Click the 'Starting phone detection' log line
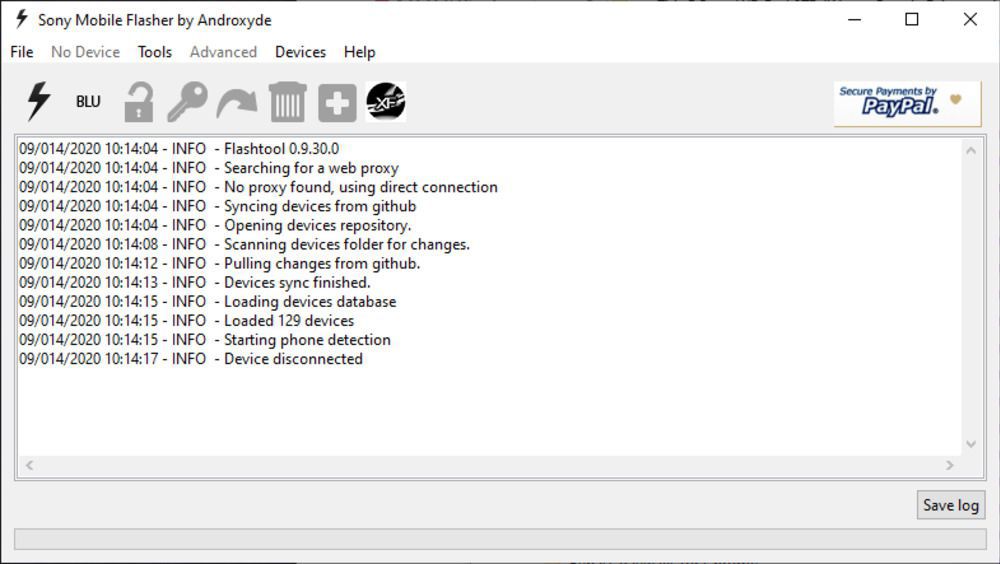Image resolution: width=1000 pixels, height=564 pixels. click(x=205, y=340)
